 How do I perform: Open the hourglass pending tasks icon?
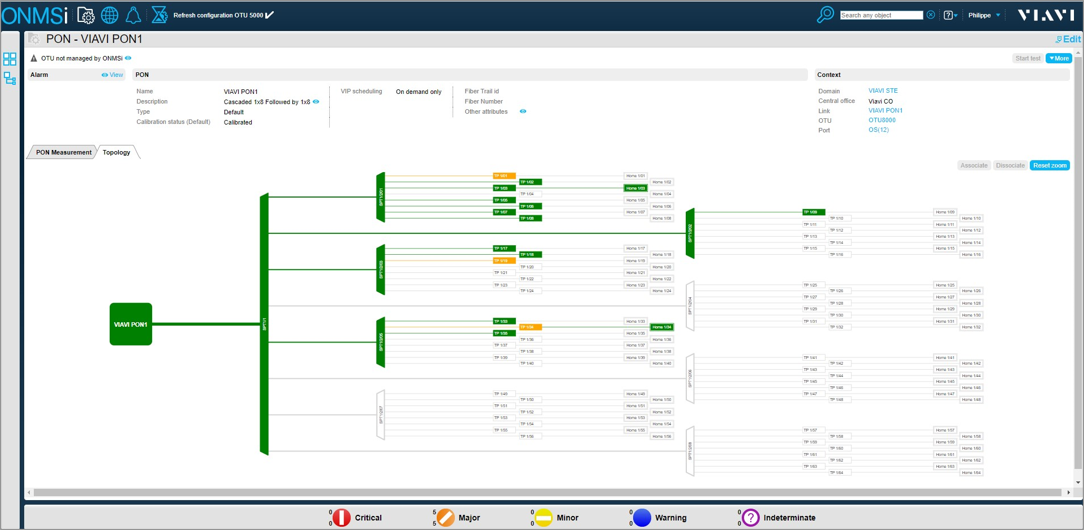159,15
